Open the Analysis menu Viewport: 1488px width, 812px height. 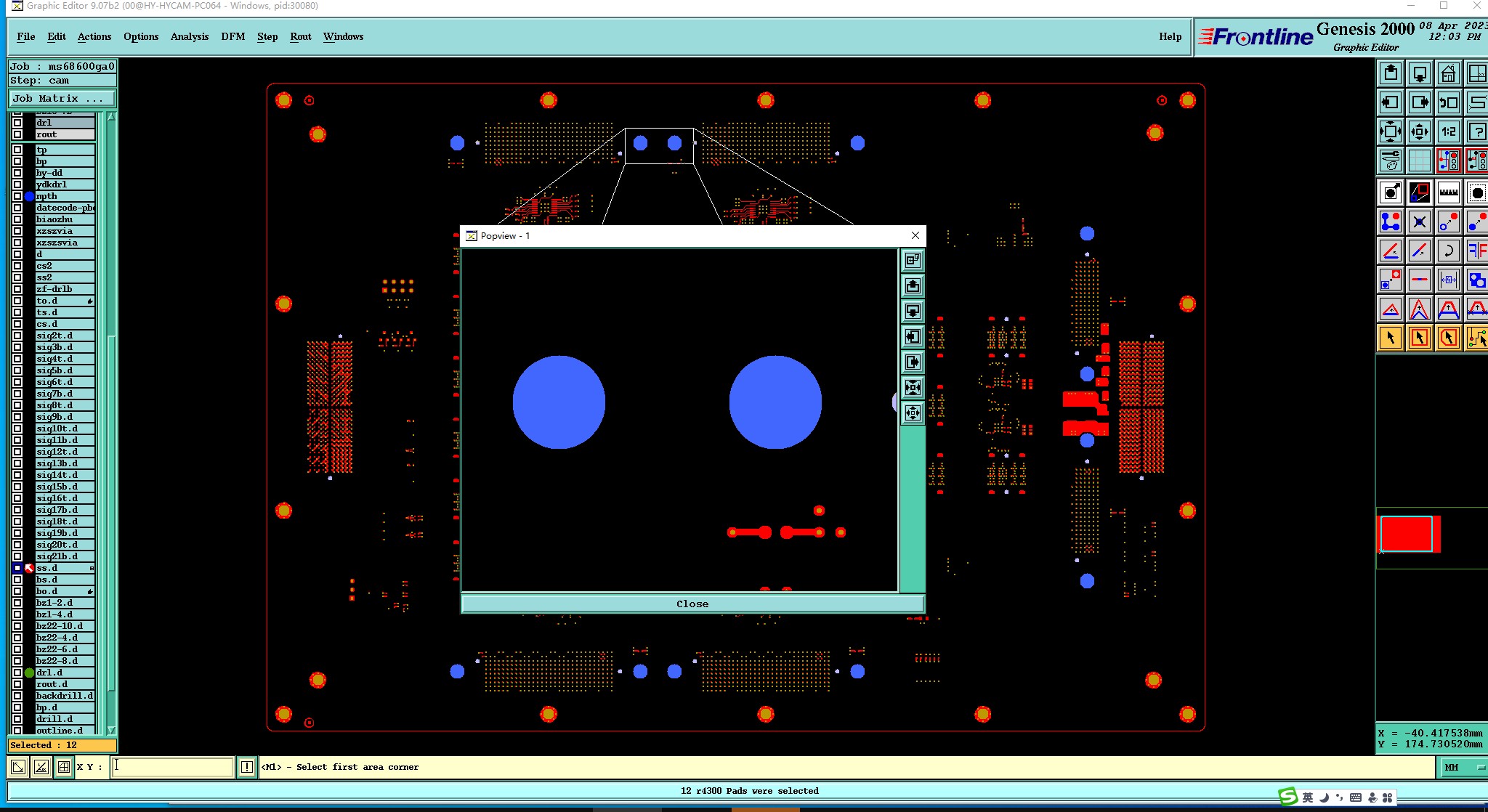[x=189, y=36]
